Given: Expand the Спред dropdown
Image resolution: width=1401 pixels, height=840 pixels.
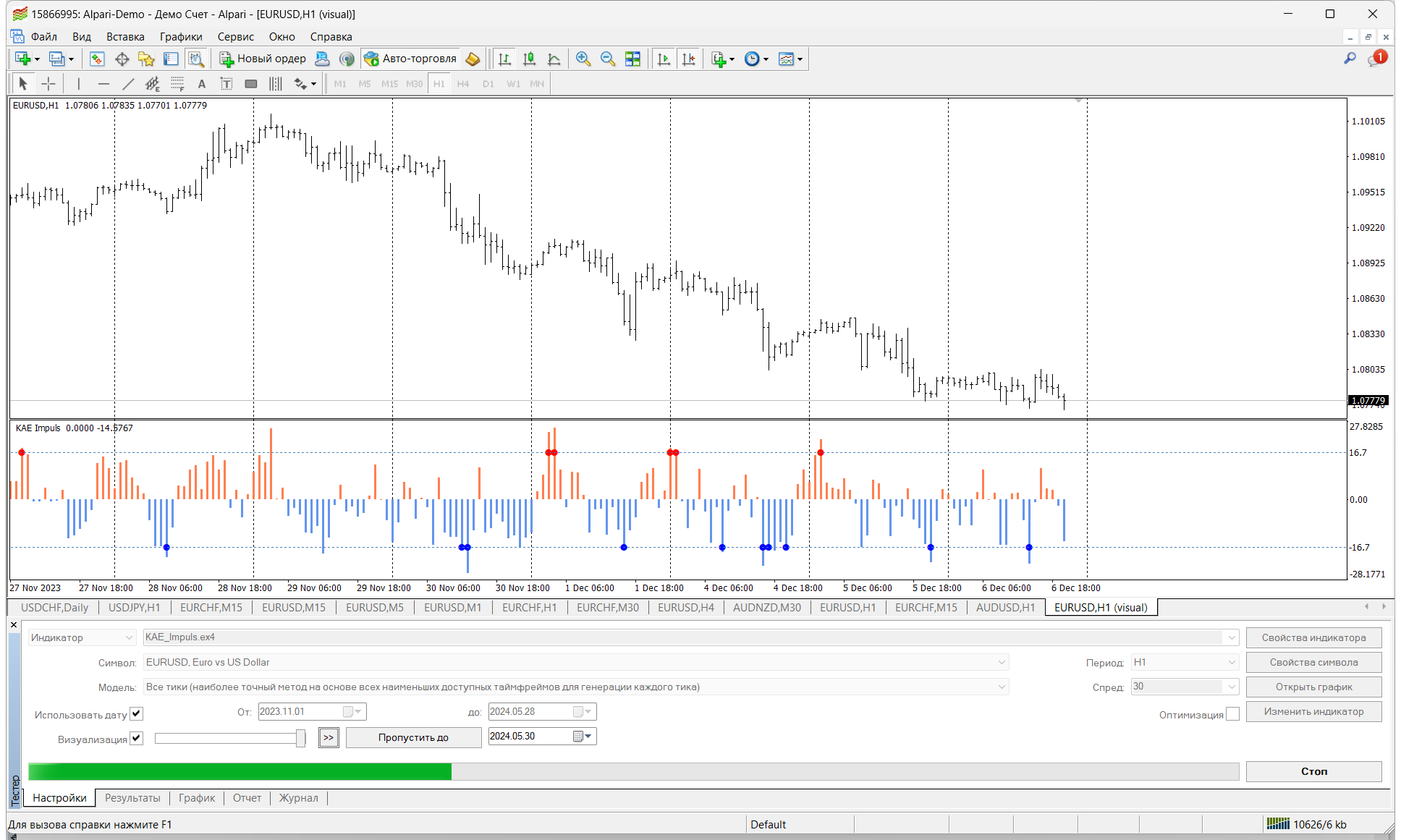Looking at the screenshot, I should point(1232,687).
